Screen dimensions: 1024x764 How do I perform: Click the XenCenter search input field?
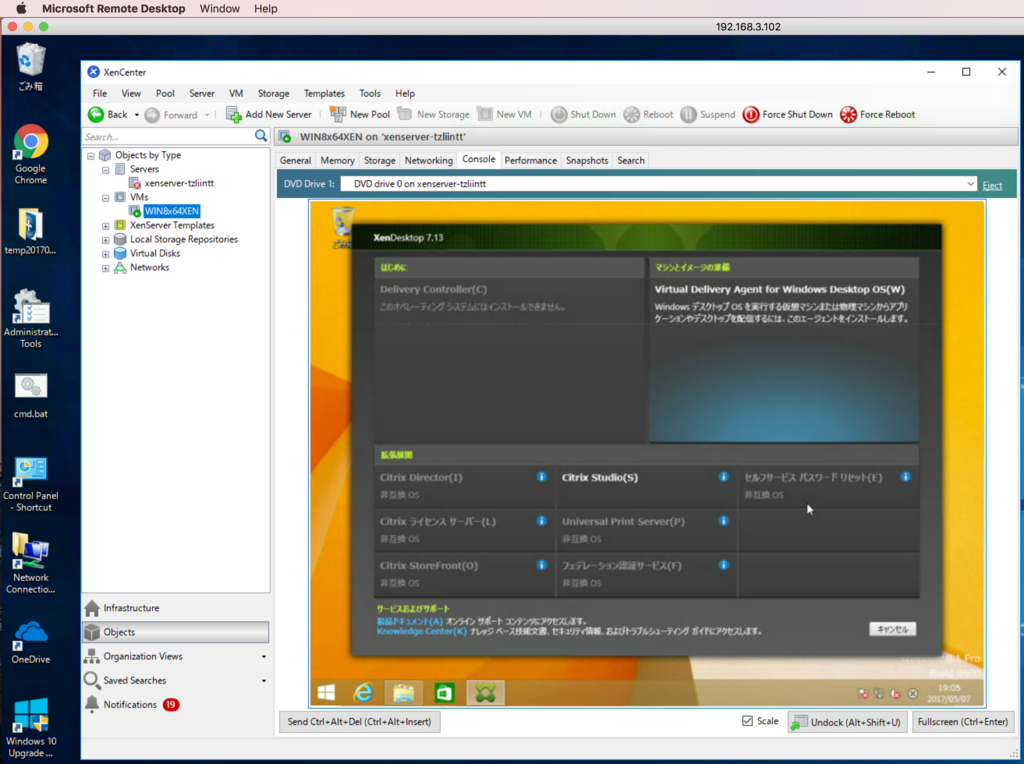(168, 136)
